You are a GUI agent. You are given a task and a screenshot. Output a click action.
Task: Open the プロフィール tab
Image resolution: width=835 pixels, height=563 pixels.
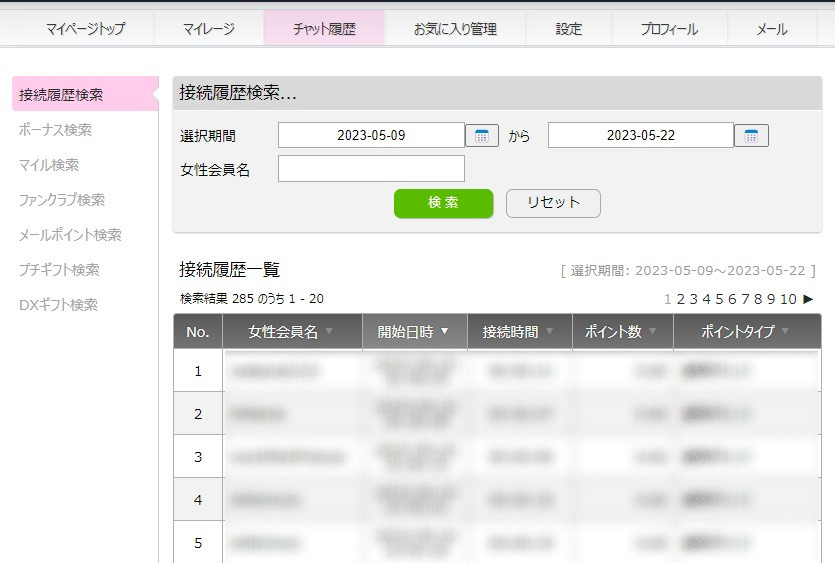coord(669,29)
